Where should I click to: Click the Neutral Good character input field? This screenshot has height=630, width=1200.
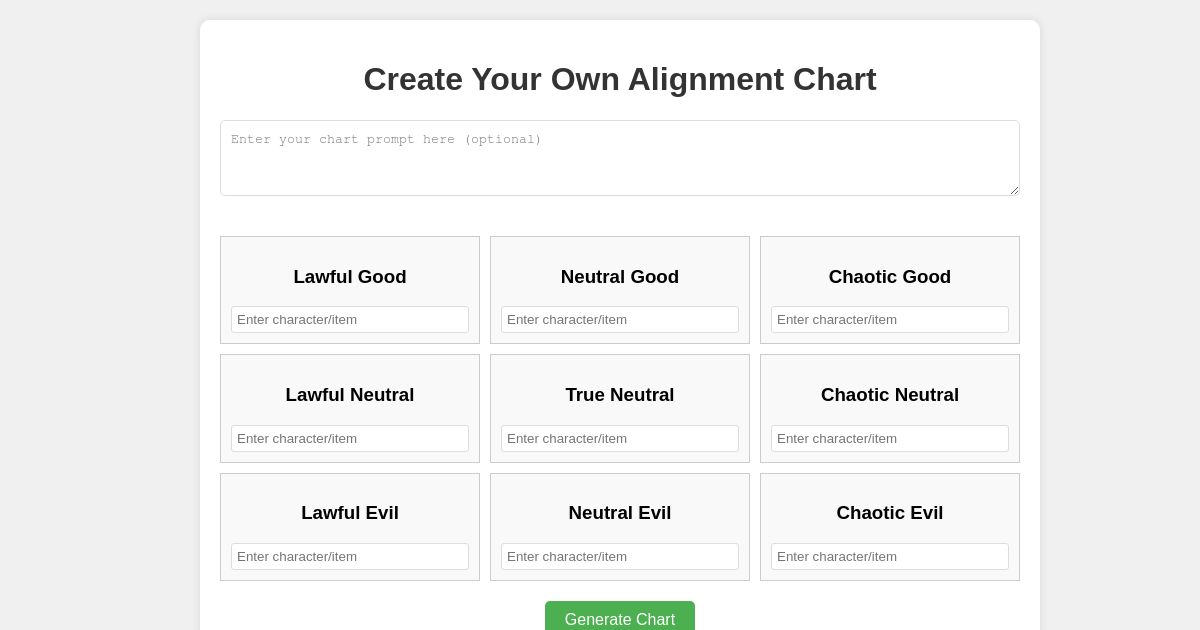coord(620,319)
